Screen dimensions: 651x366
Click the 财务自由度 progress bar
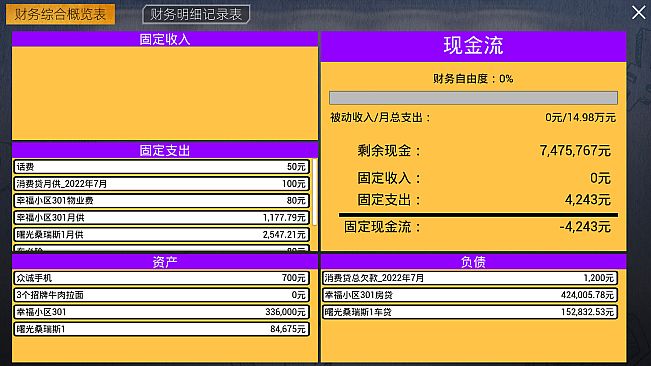[473, 98]
